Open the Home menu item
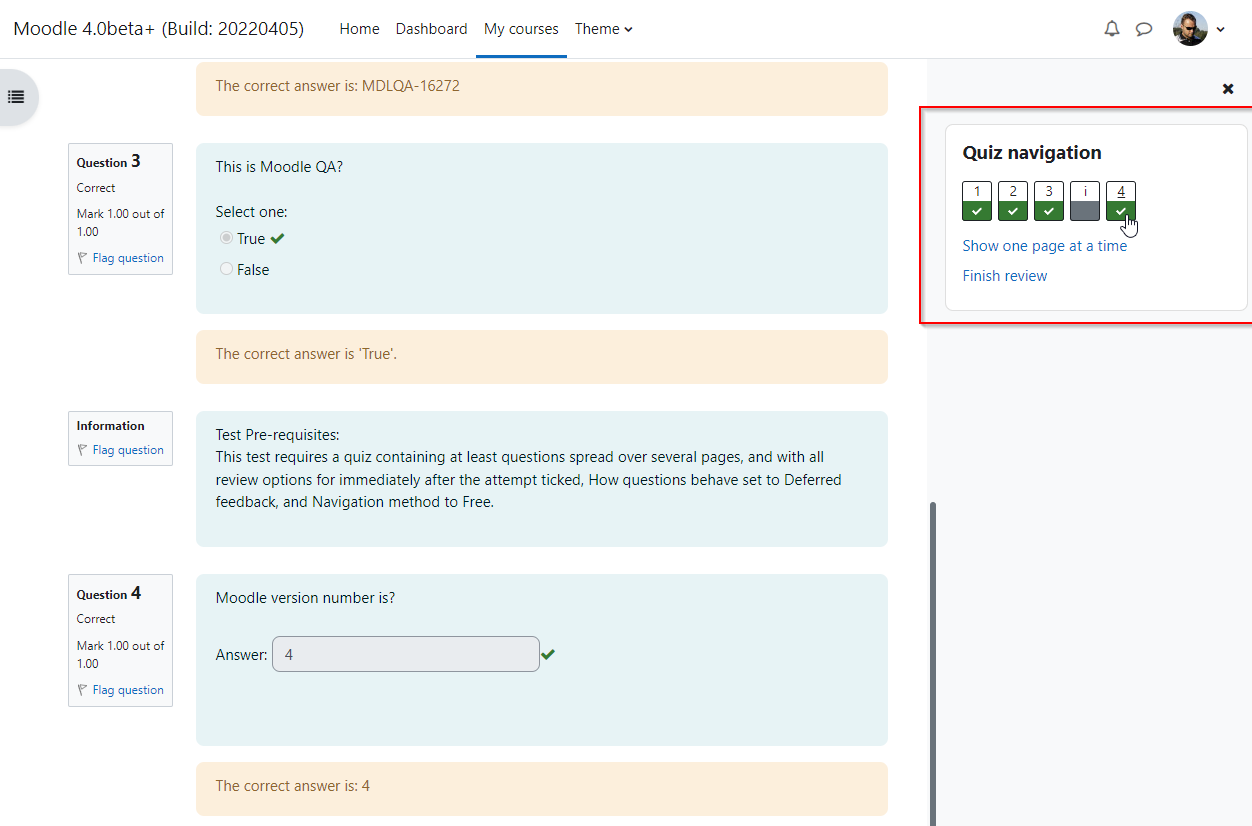Image resolution: width=1252 pixels, height=826 pixels. tap(359, 29)
